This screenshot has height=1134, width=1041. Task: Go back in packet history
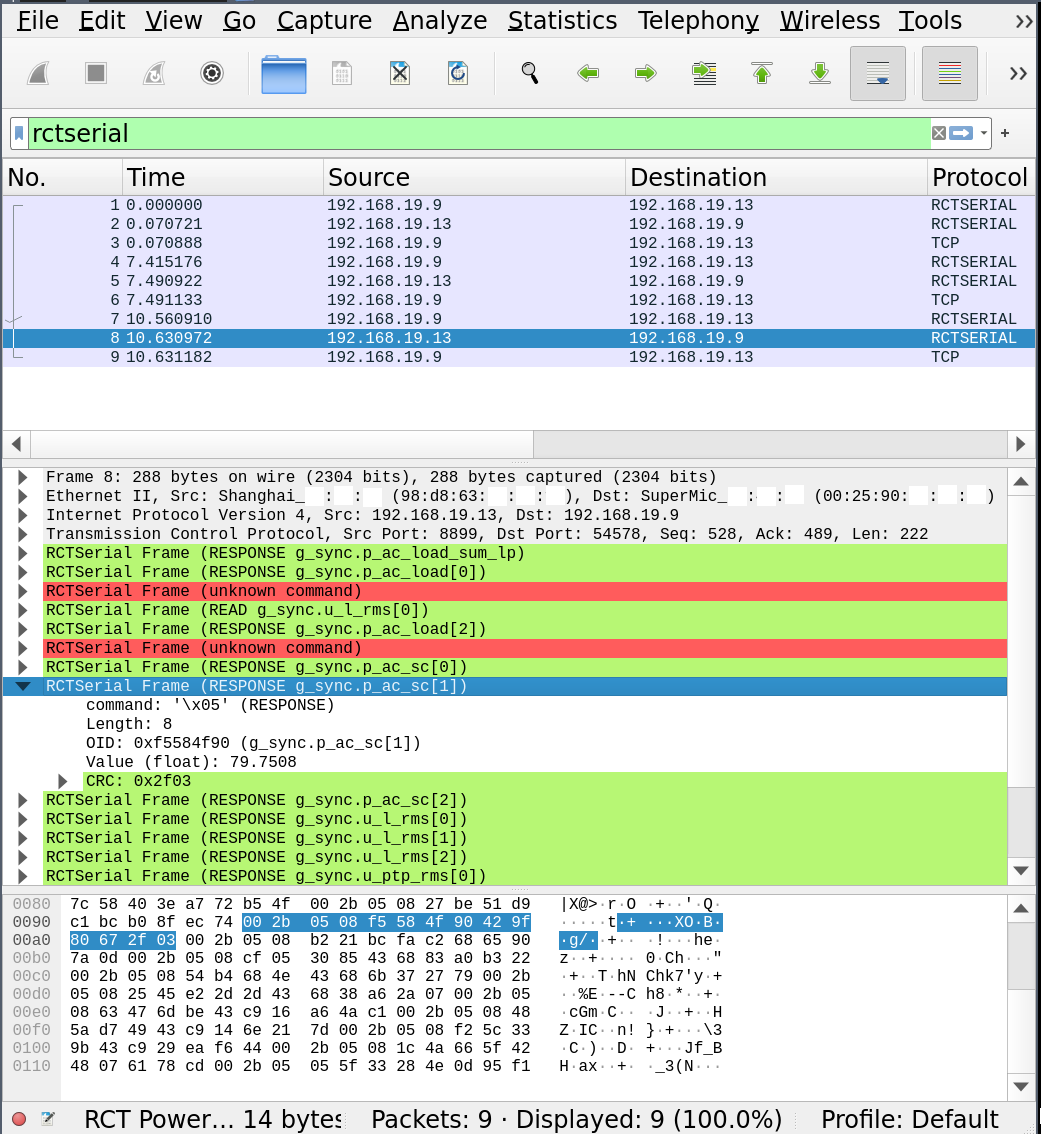(x=588, y=73)
